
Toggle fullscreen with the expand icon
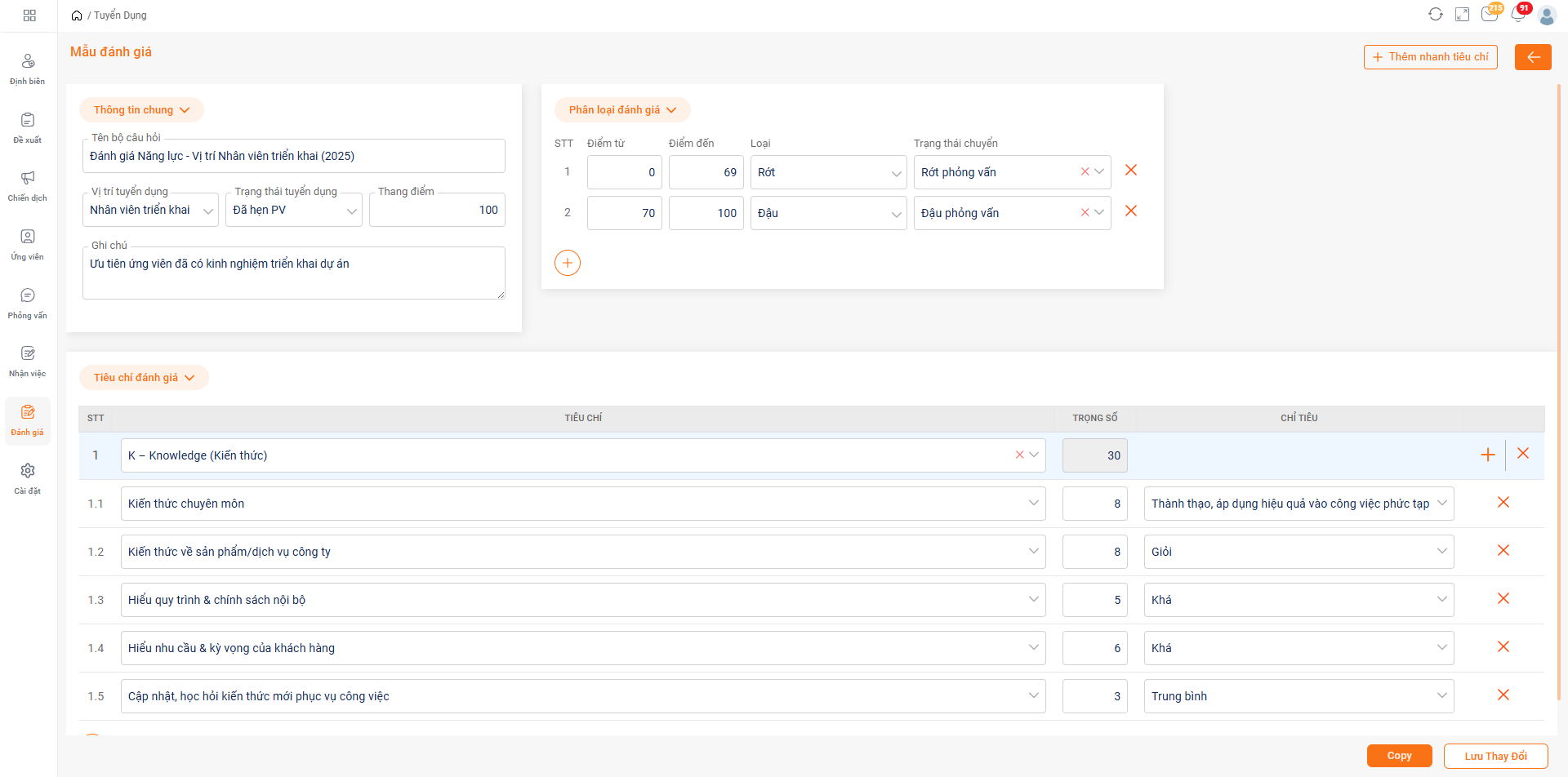click(1462, 15)
